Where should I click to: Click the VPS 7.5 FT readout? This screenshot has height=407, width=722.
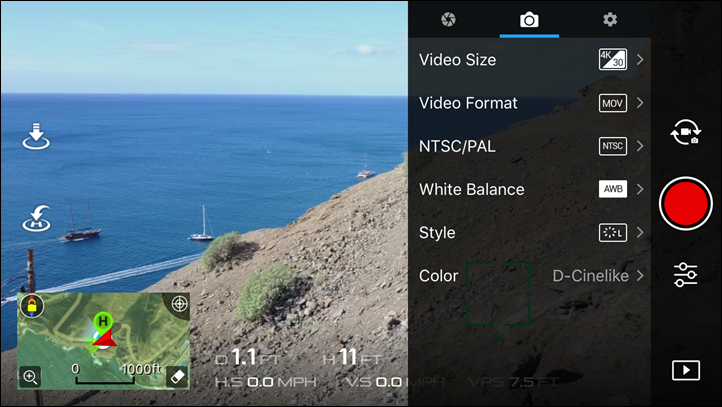(x=514, y=382)
